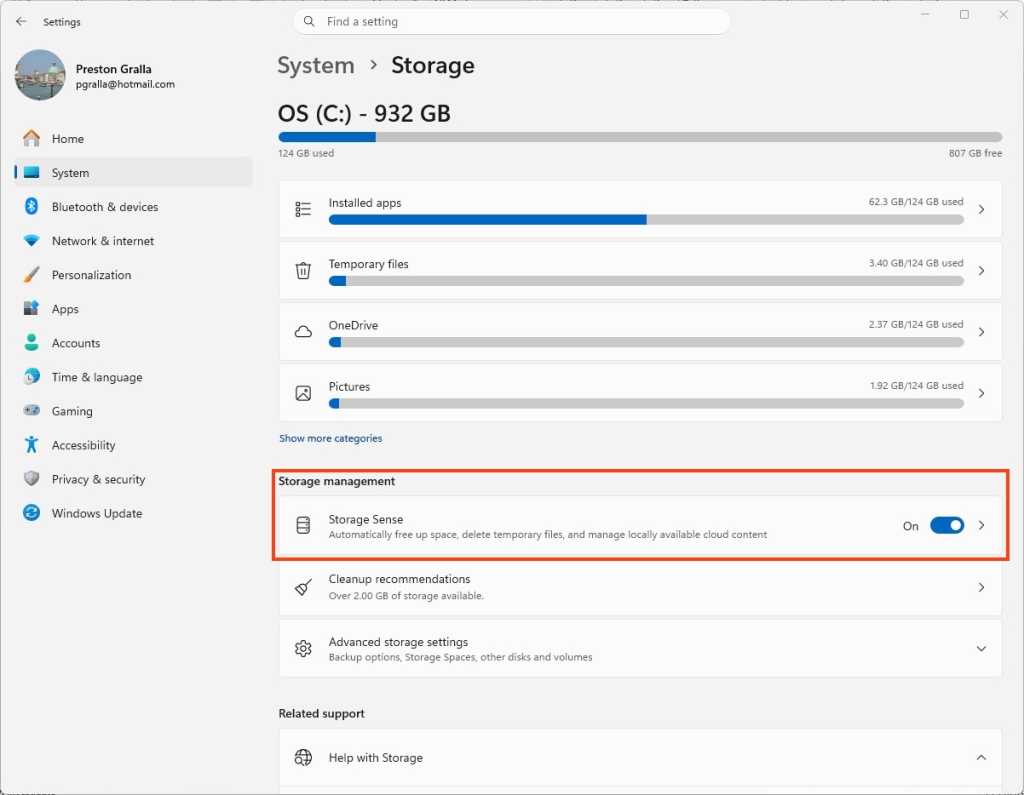
Task: Click the Help with Storage globe icon
Action: click(303, 757)
